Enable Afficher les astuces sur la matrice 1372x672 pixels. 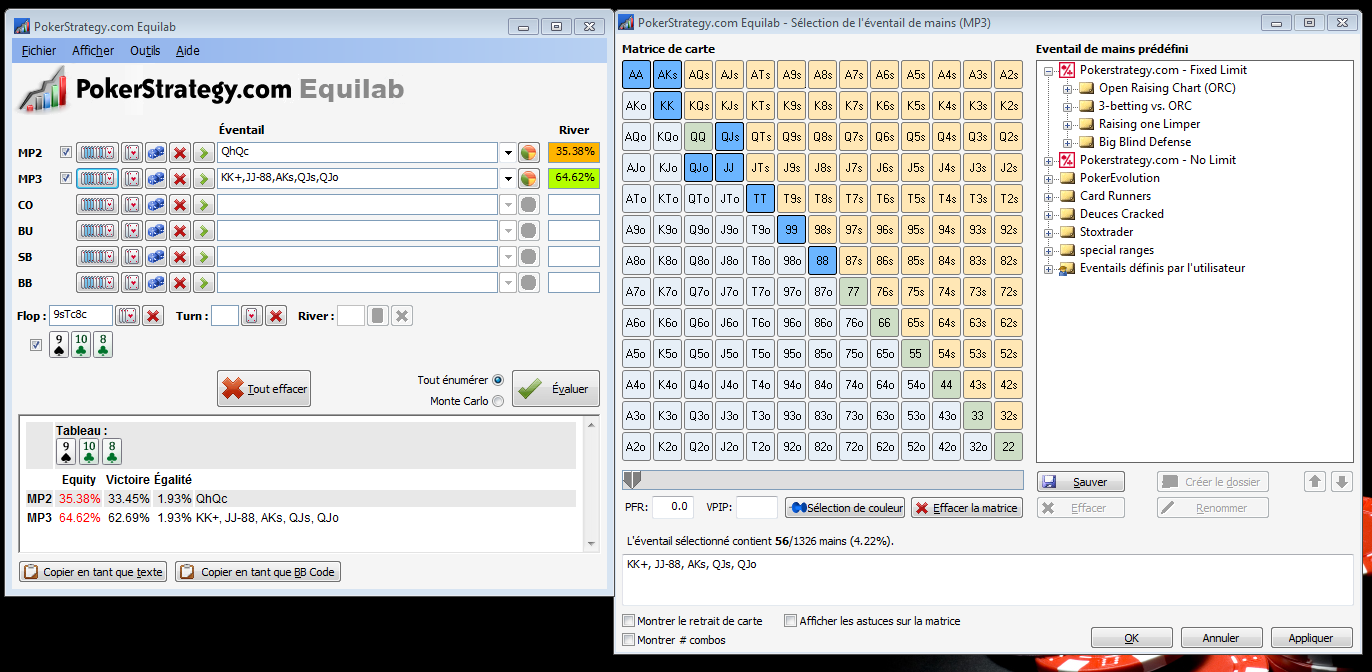790,621
